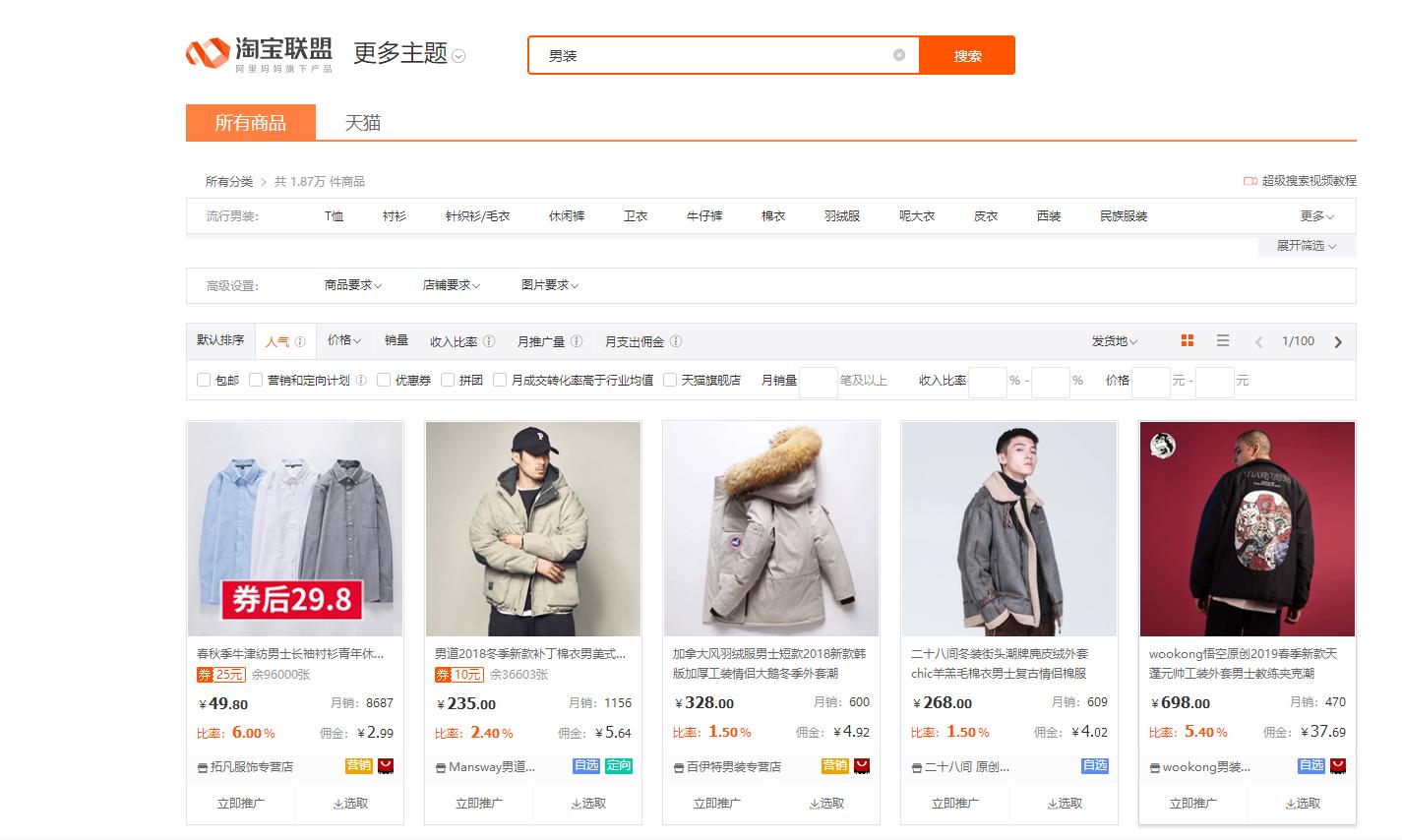Open next results page with right arrow
Screen dimensions: 1402x840
point(1338,341)
